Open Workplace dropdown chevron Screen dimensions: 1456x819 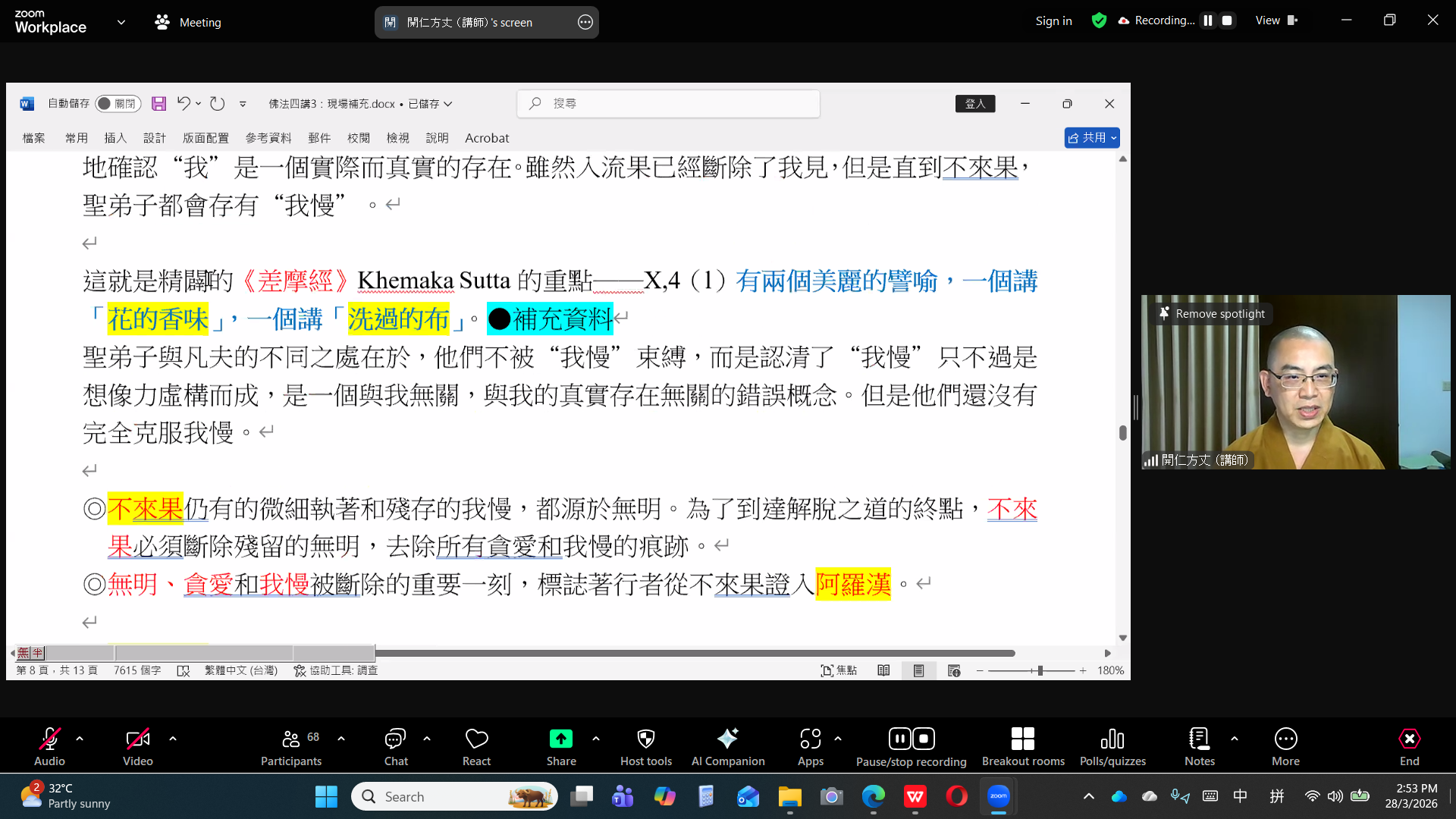pos(121,22)
